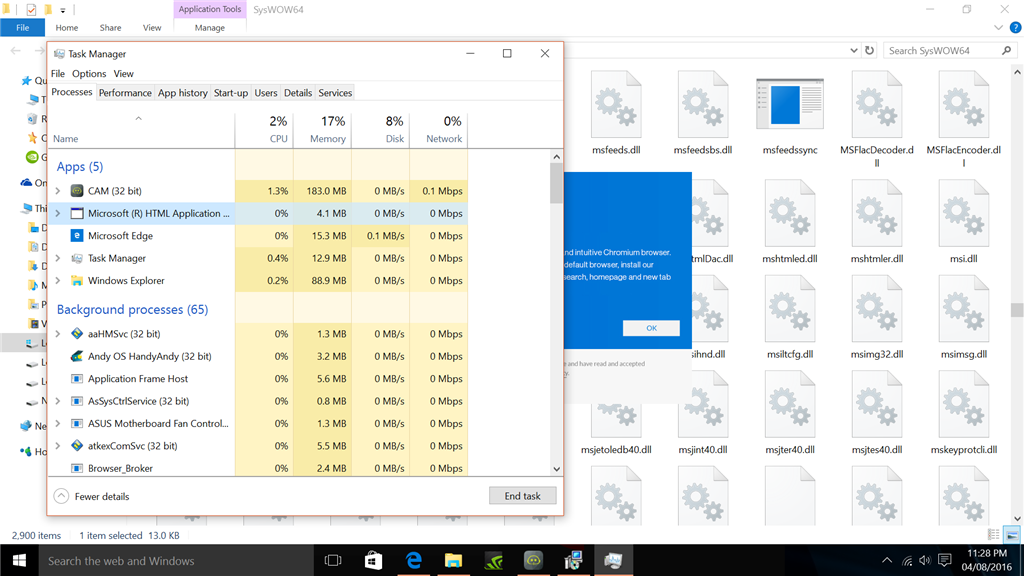Viewport: 1024px width, 576px height.
Task: Click OK in the blue browser dialog
Action: point(651,328)
